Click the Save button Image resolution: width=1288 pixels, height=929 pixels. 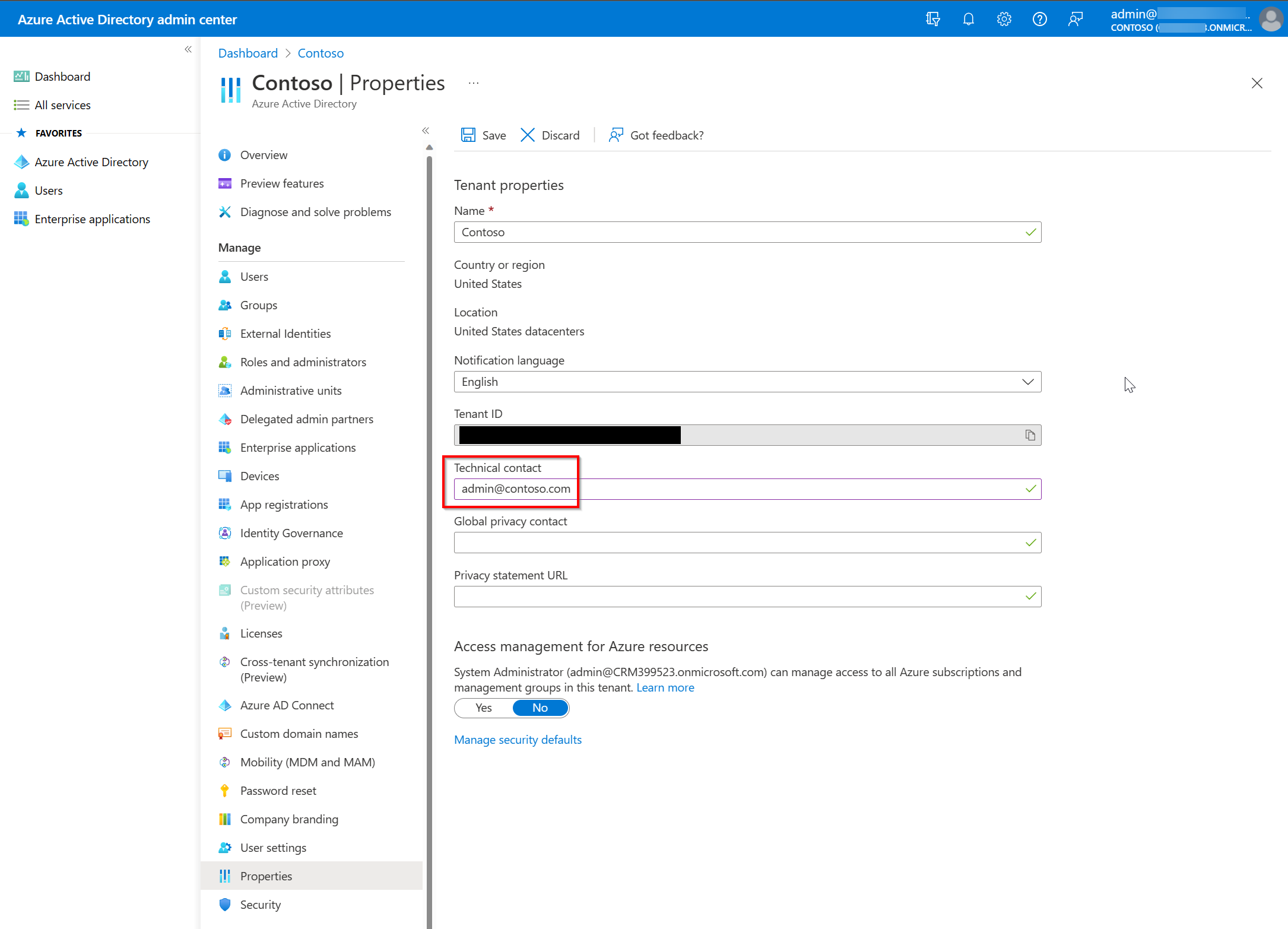point(484,135)
